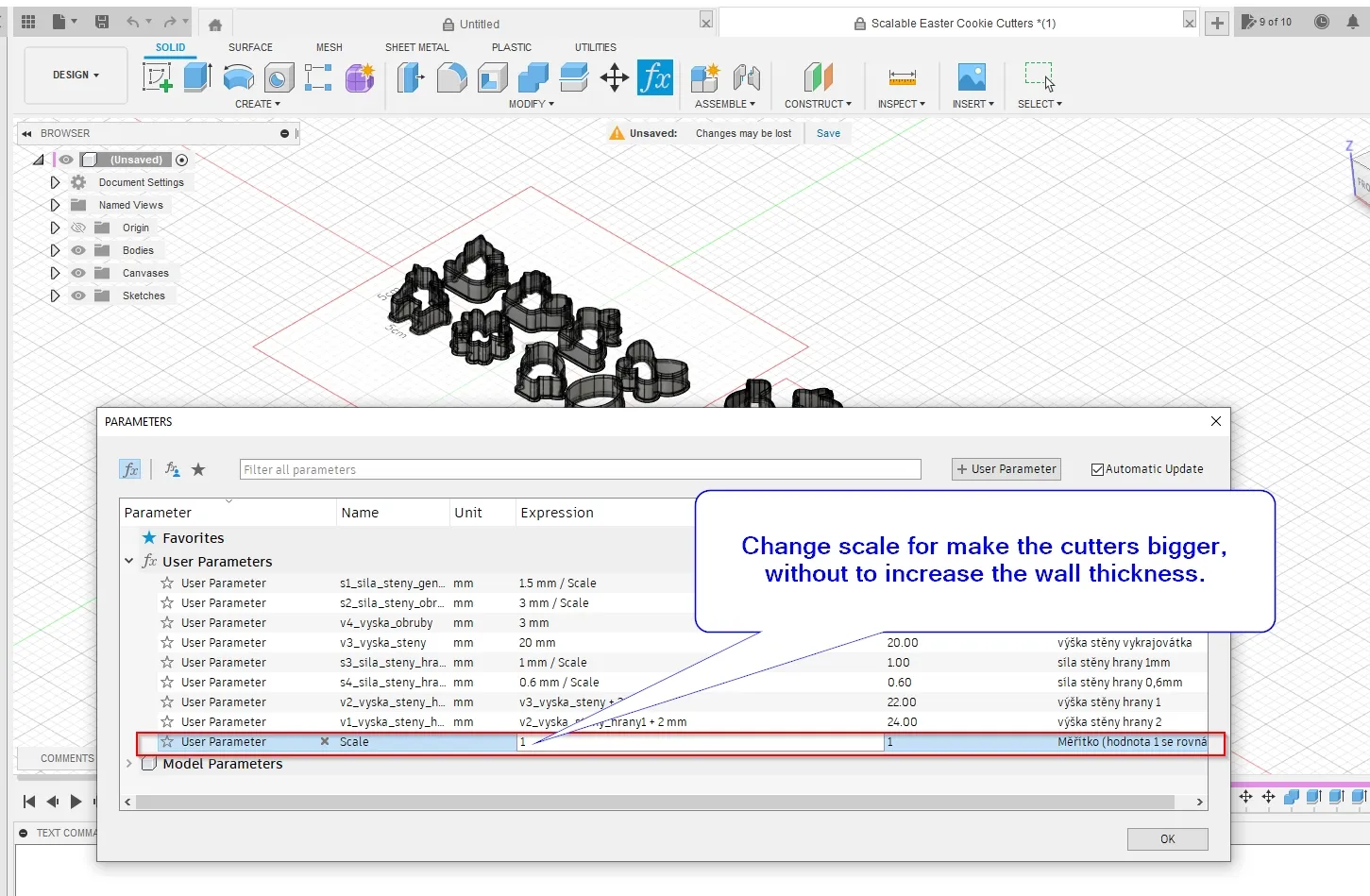Expand the Sketches folder in browser
This screenshot has width=1370, height=896.
(x=55, y=296)
